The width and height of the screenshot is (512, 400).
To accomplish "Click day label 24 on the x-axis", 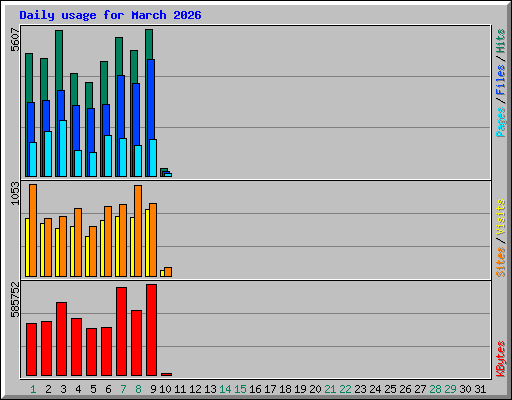I will pyautogui.click(x=375, y=389).
